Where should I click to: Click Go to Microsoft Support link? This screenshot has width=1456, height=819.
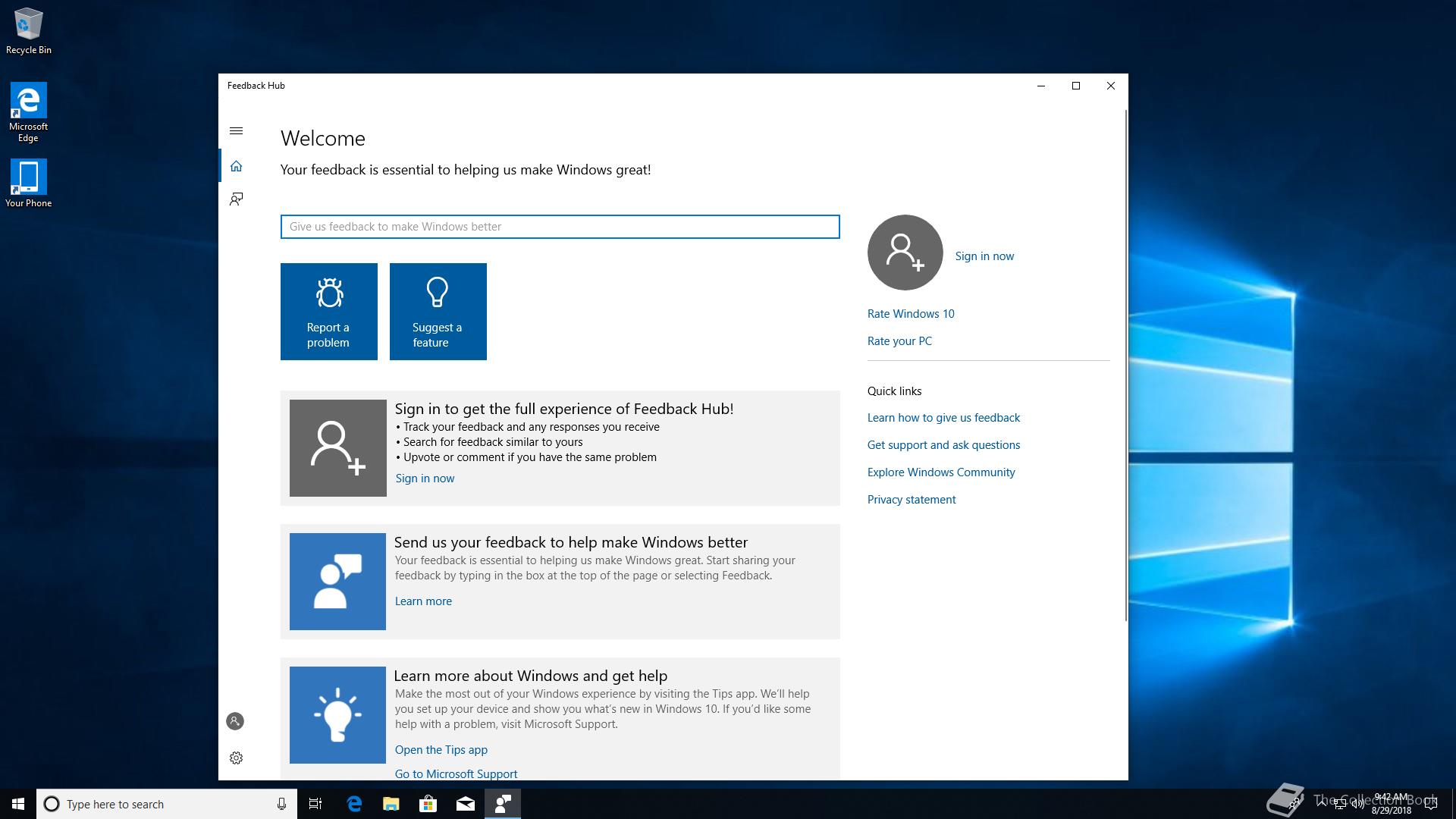pos(456,773)
